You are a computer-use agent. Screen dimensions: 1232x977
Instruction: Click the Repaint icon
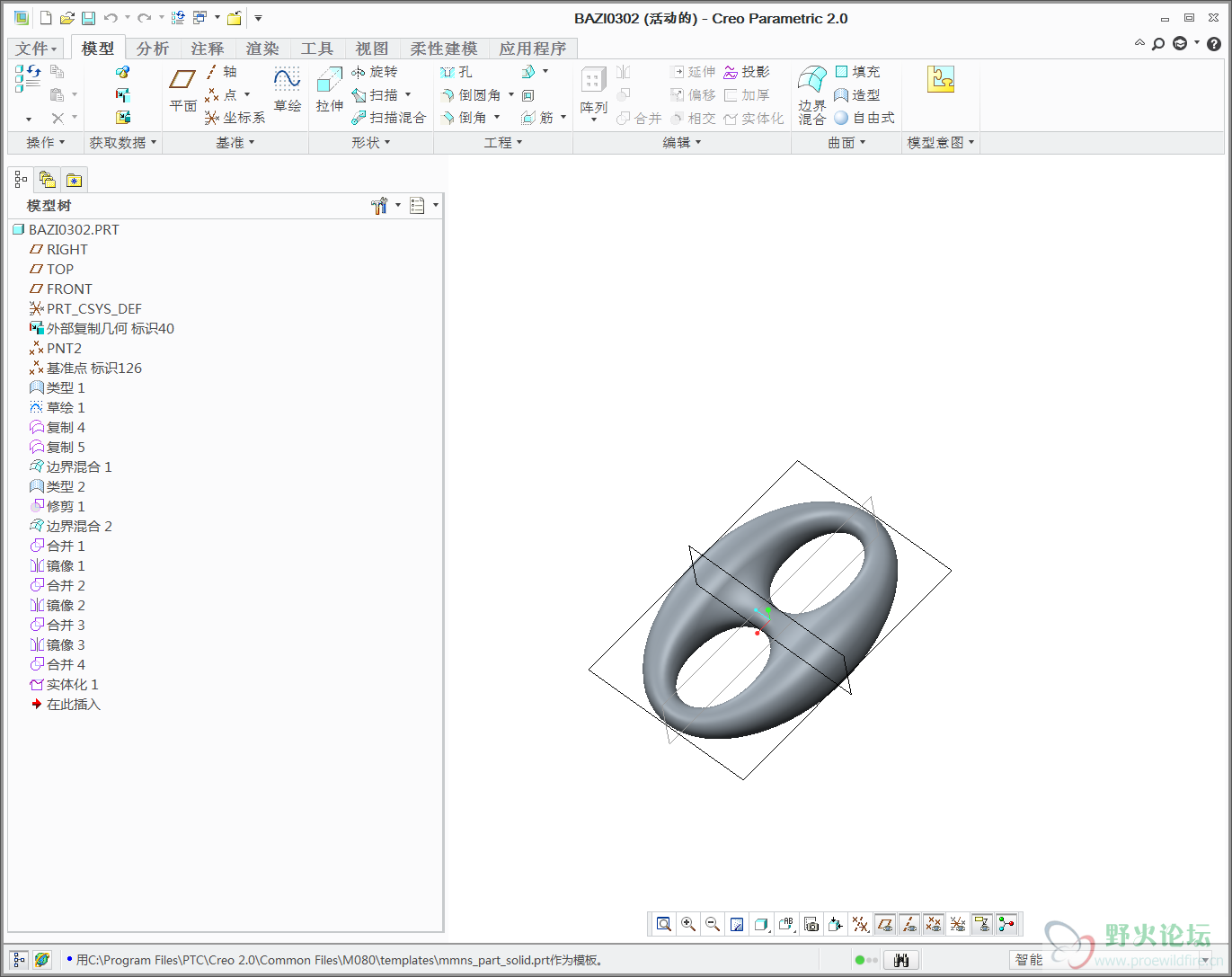point(737,924)
